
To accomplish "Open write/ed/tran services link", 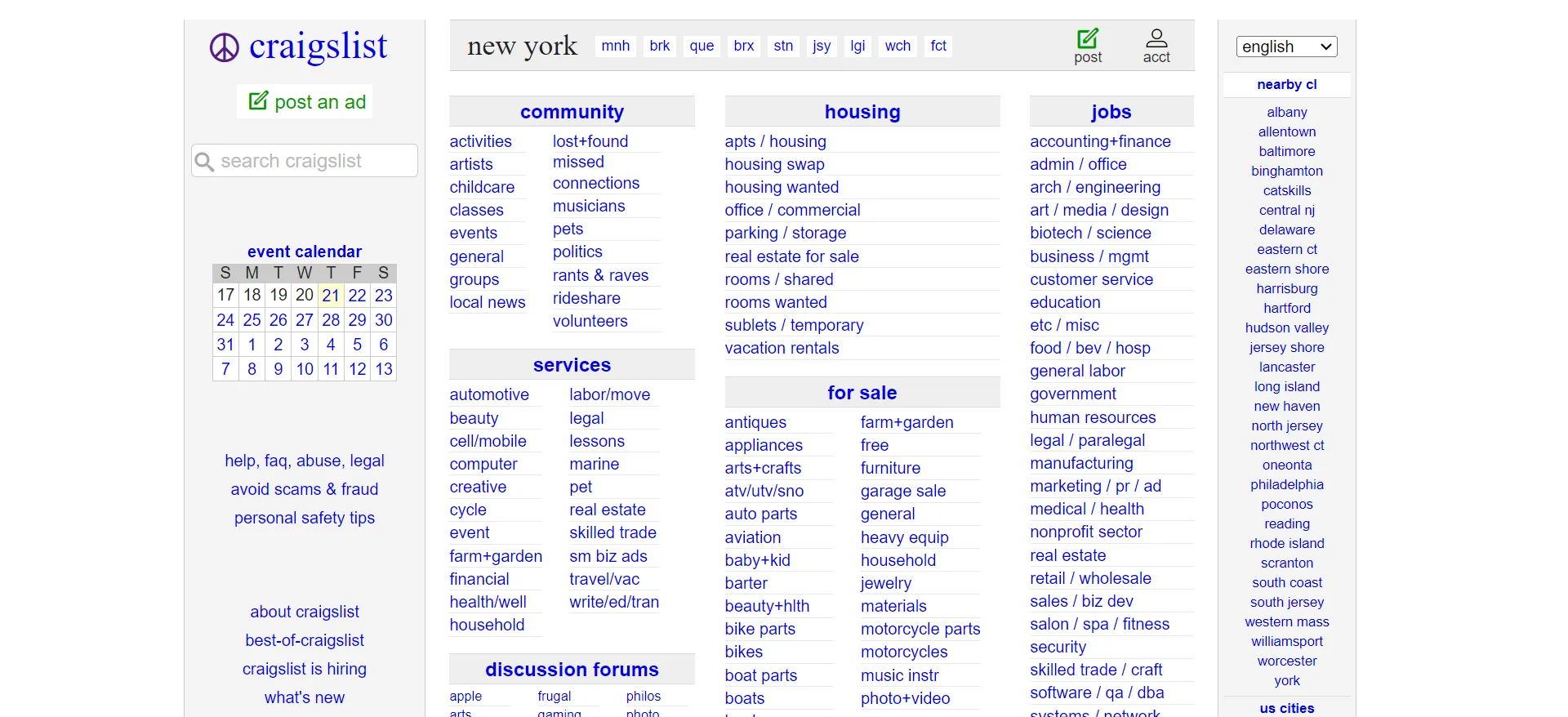I will [614, 602].
